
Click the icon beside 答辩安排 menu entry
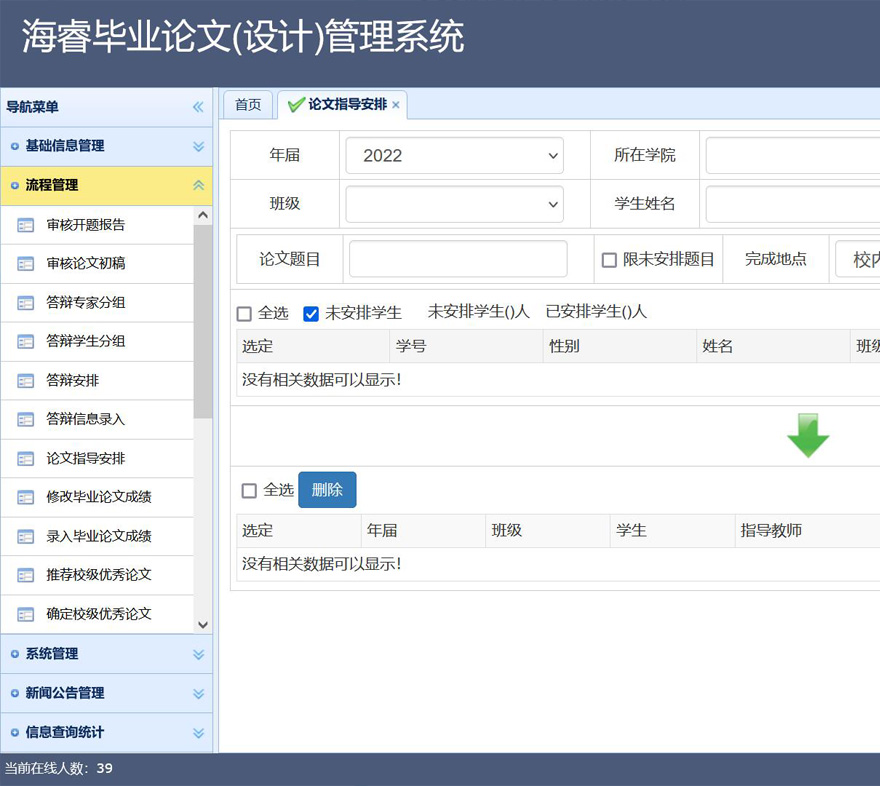tap(26, 381)
